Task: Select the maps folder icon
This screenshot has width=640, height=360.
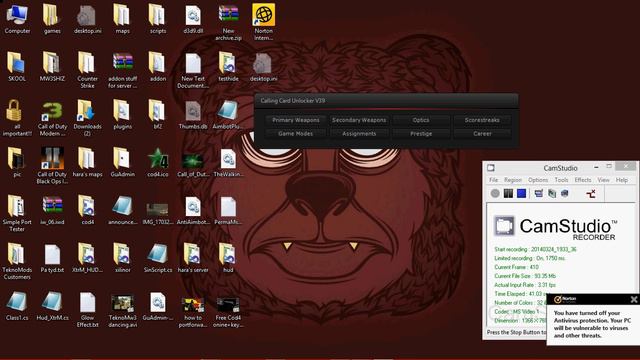Action: (122, 19)
